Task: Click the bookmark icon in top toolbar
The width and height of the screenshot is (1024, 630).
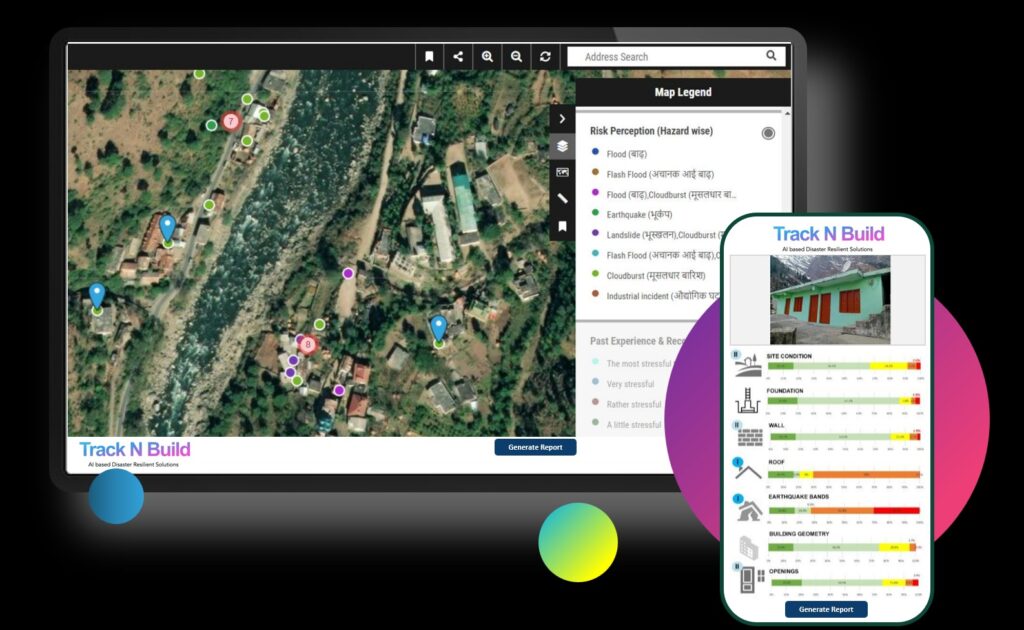Action: tap(429, 57)
